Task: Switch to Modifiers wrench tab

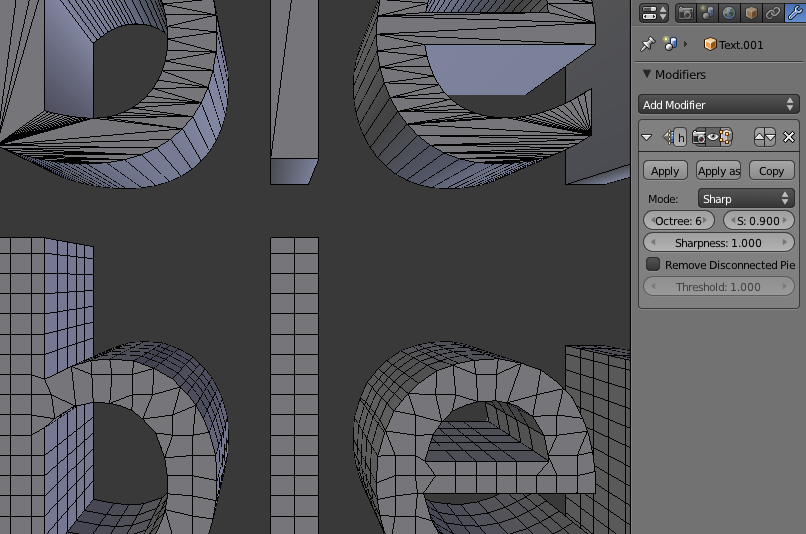Action: tap(795, 13)
